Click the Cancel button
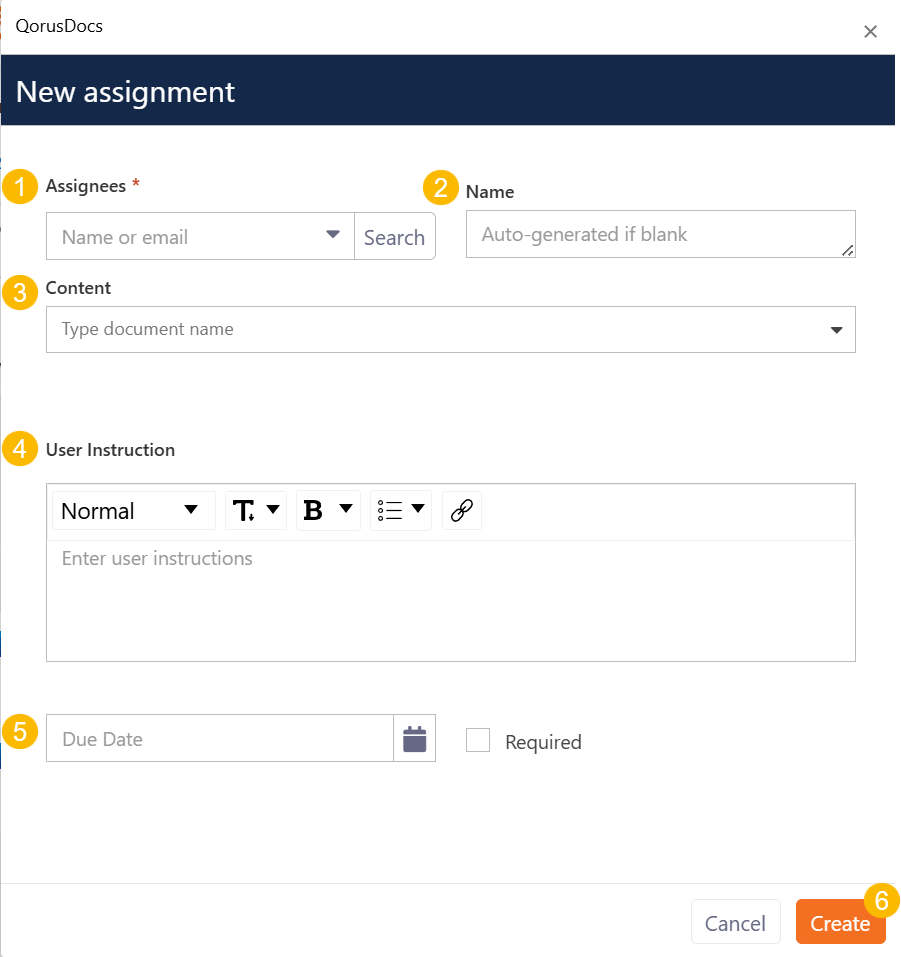Viewport: 901px width, 957px height. [x=735, y=923]
